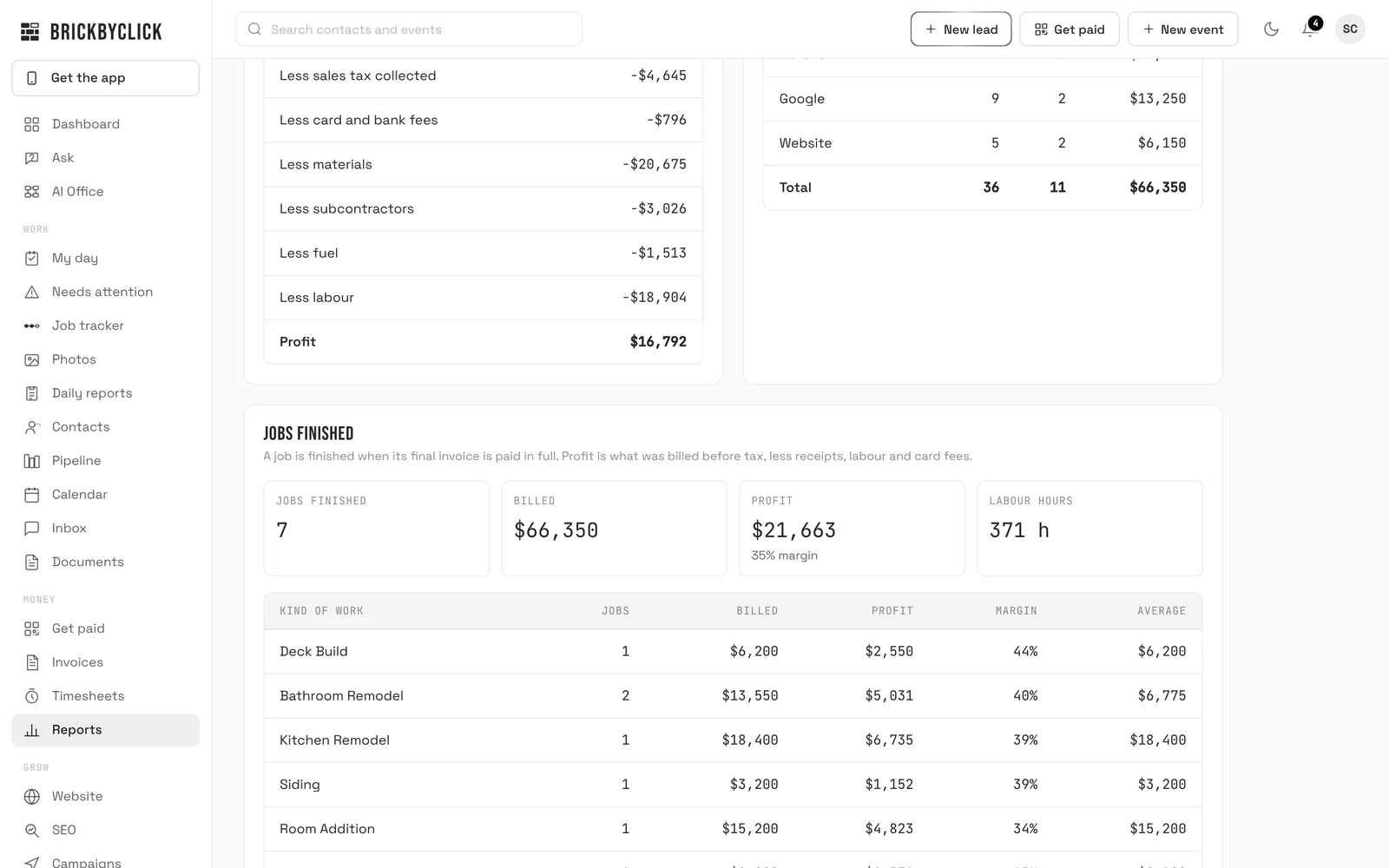Click the Dashboard grid icon in sidebar
Screen dimensions: 1389x868
(32, 124)
